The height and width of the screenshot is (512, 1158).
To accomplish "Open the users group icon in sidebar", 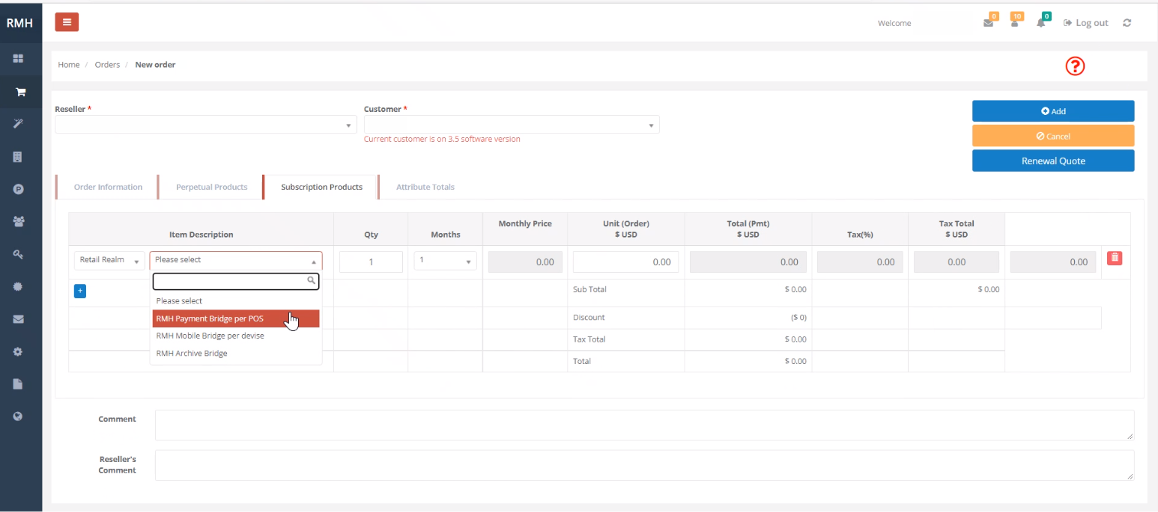I will pyautogui.click(x=19, y=222).
